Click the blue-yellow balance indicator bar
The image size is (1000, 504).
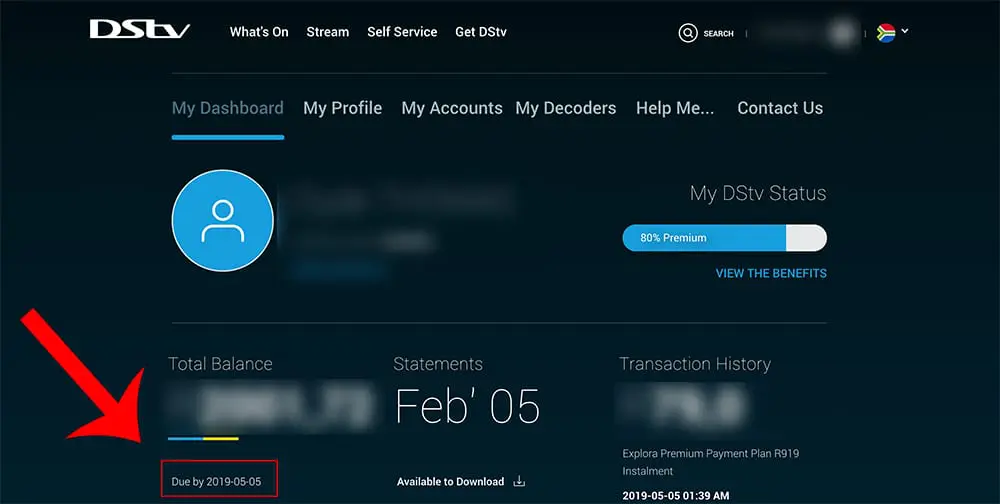pyautogui.click(x=203, y=438)
